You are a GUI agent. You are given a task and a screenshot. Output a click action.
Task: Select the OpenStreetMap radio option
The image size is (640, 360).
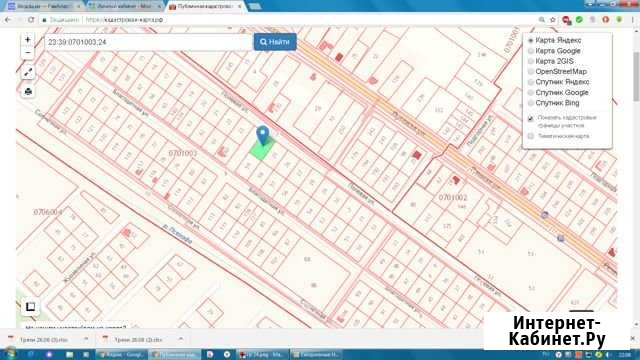coord(531,71)
